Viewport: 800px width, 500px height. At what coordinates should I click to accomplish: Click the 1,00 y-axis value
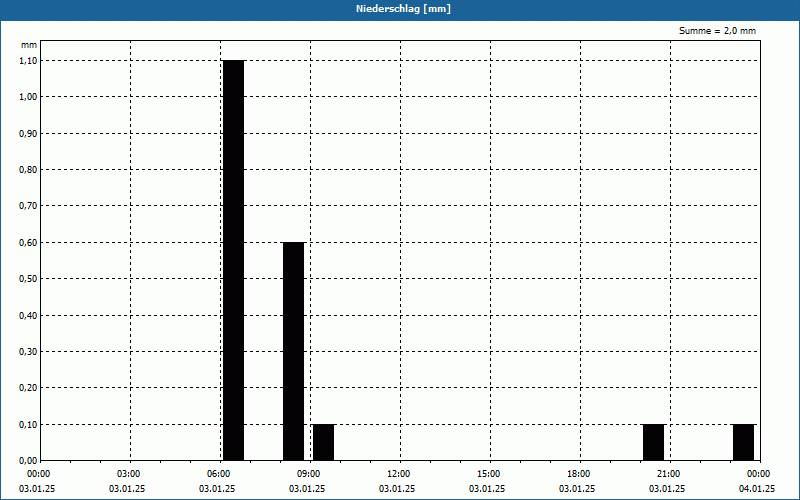28,97
